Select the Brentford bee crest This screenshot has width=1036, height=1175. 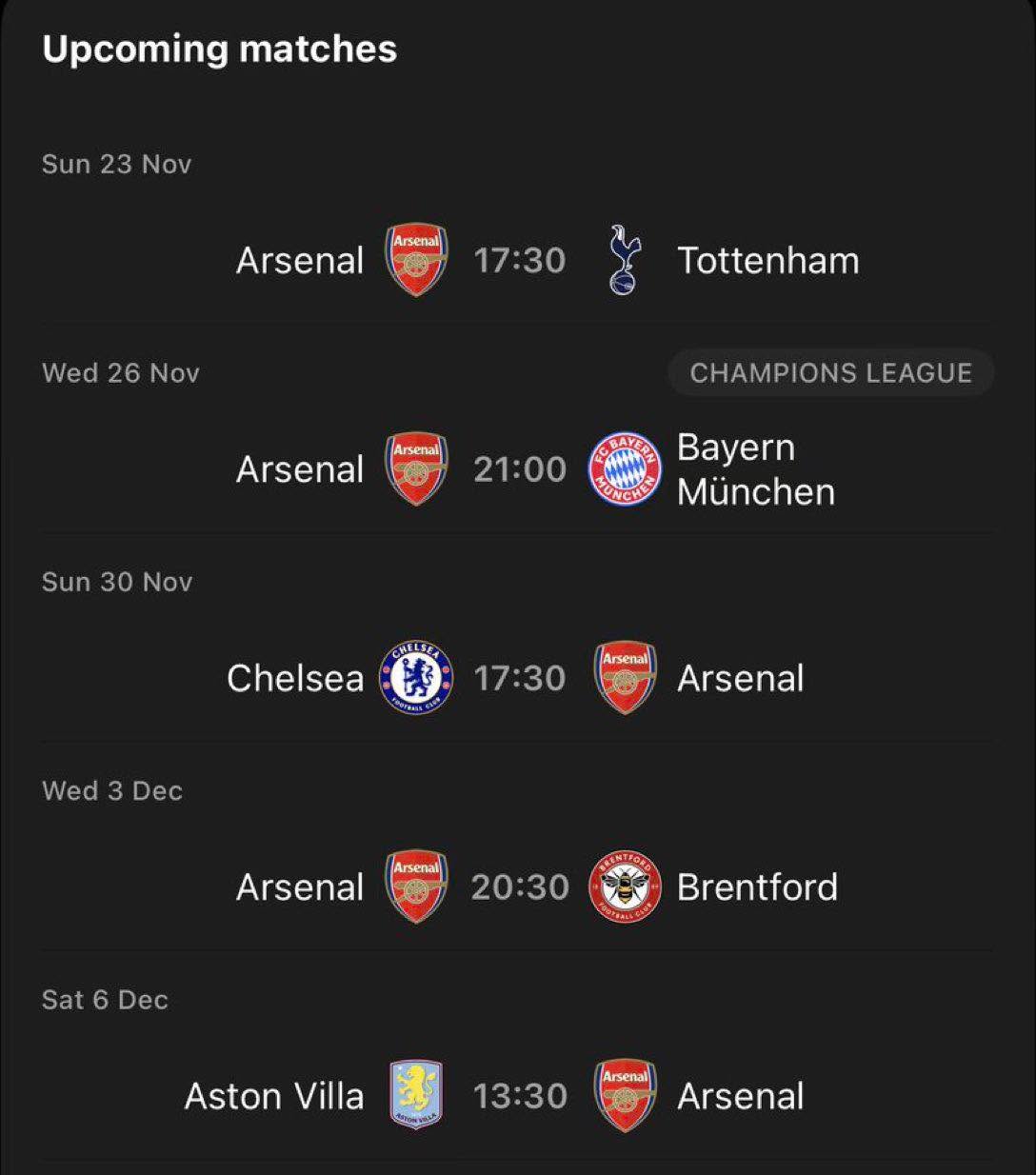[x=625, y=886]
